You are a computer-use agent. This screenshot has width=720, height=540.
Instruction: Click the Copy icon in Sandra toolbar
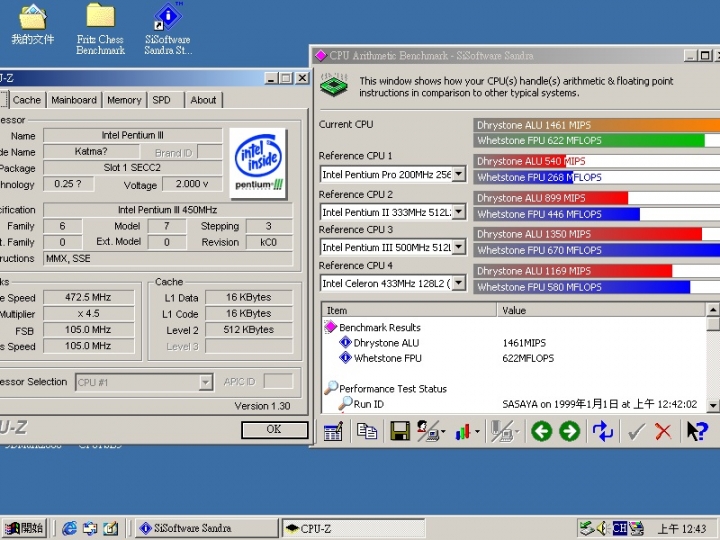[x=366, y=431]
